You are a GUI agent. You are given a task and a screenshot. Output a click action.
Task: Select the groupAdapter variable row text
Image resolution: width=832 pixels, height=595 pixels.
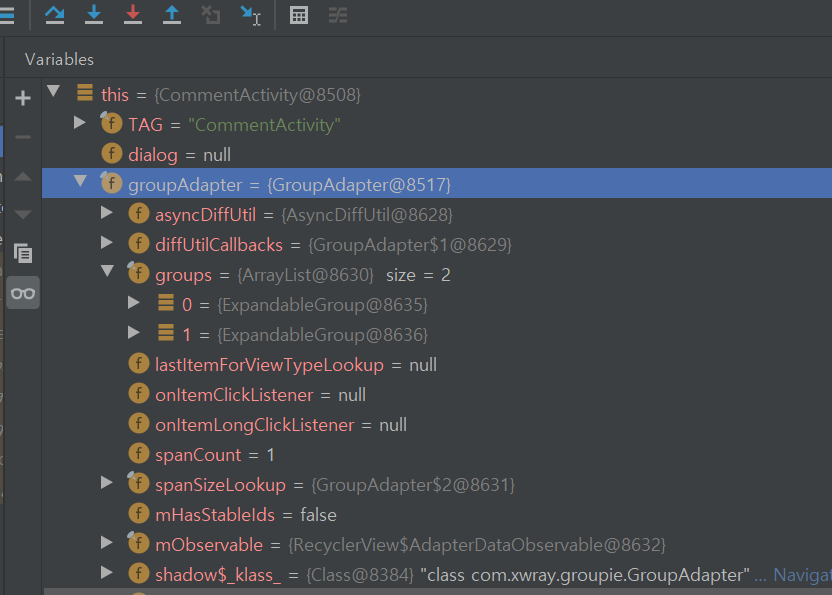[x=289, y=185]
